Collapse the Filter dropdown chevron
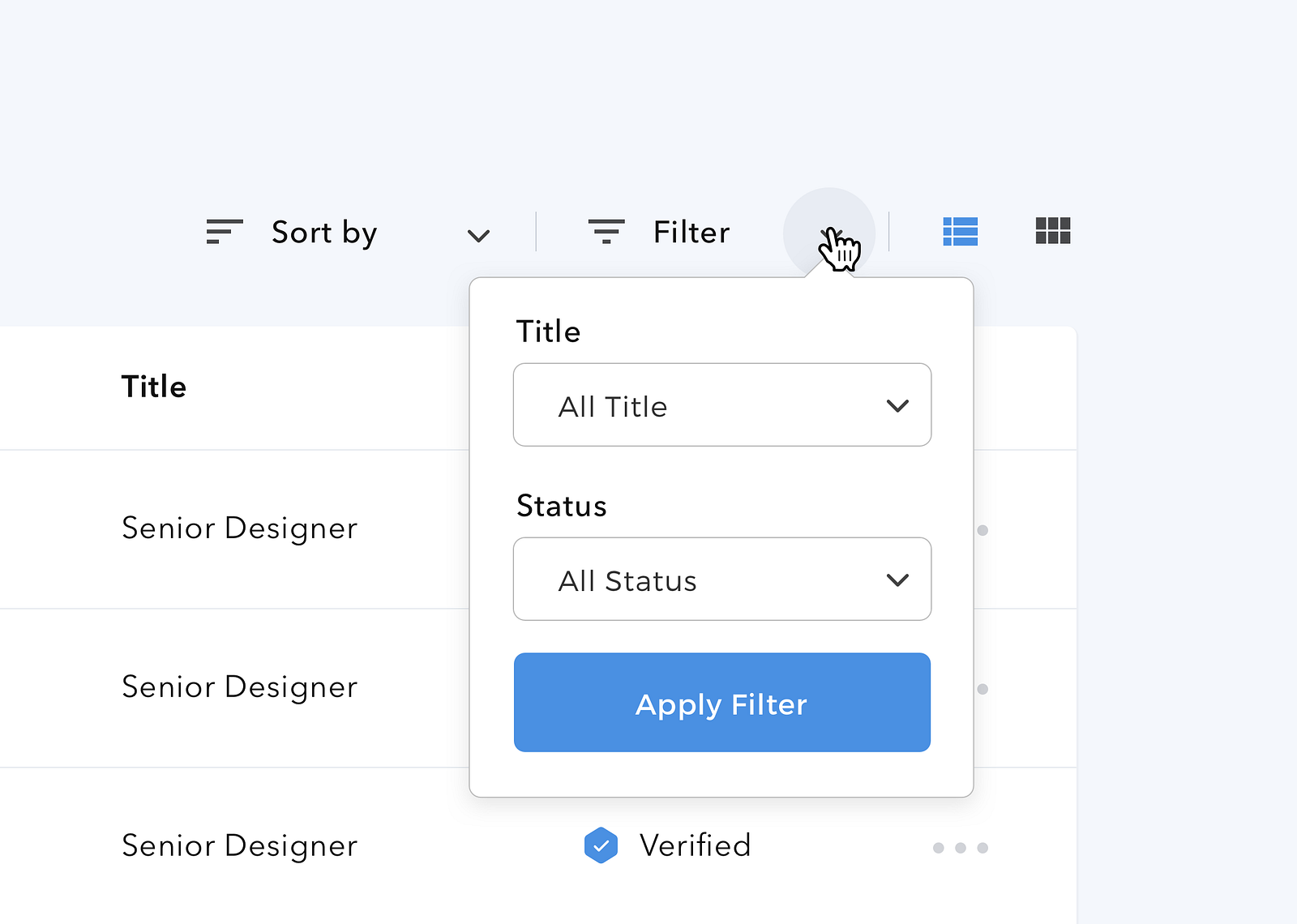Screen dimensions: 1297x924 tap(829, 234)
